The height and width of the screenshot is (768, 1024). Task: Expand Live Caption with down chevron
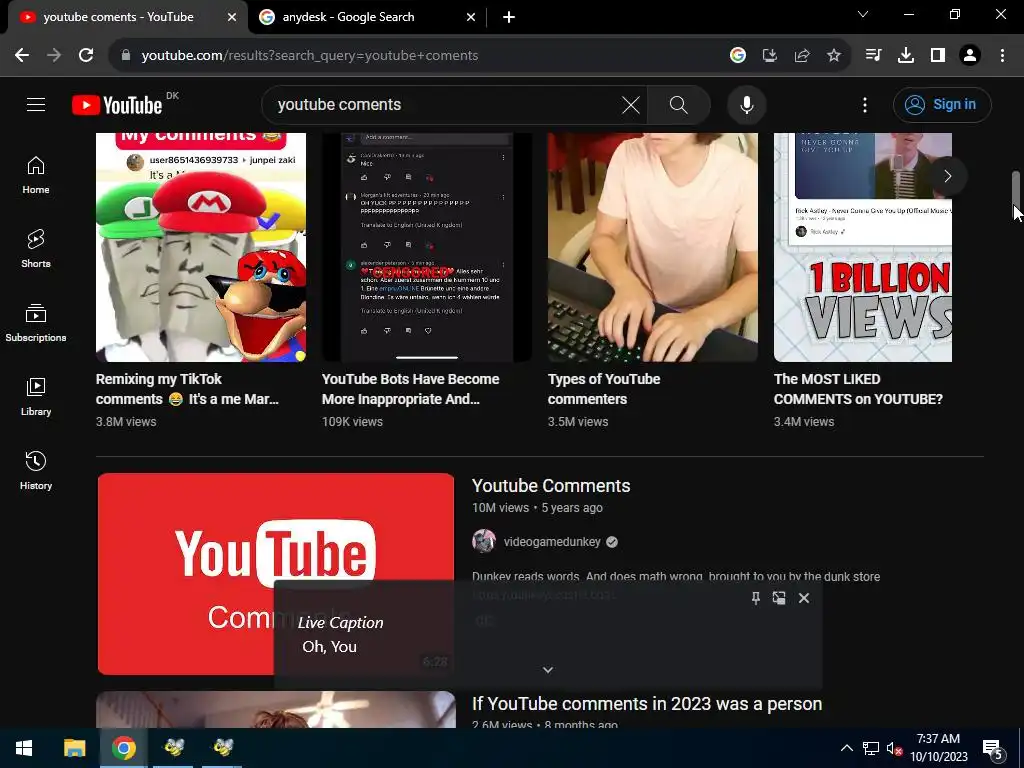point(548,670)
